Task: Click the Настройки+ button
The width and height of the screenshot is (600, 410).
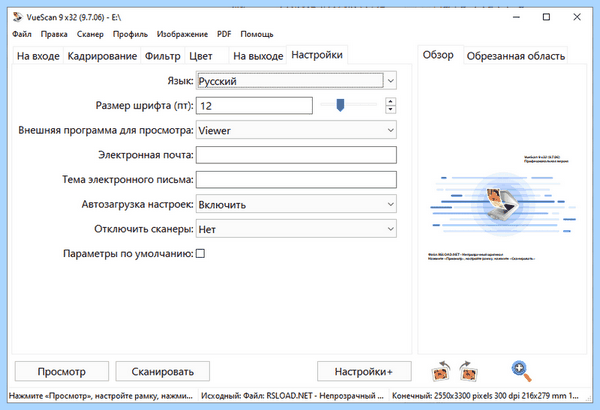Action: click(364, 371)
